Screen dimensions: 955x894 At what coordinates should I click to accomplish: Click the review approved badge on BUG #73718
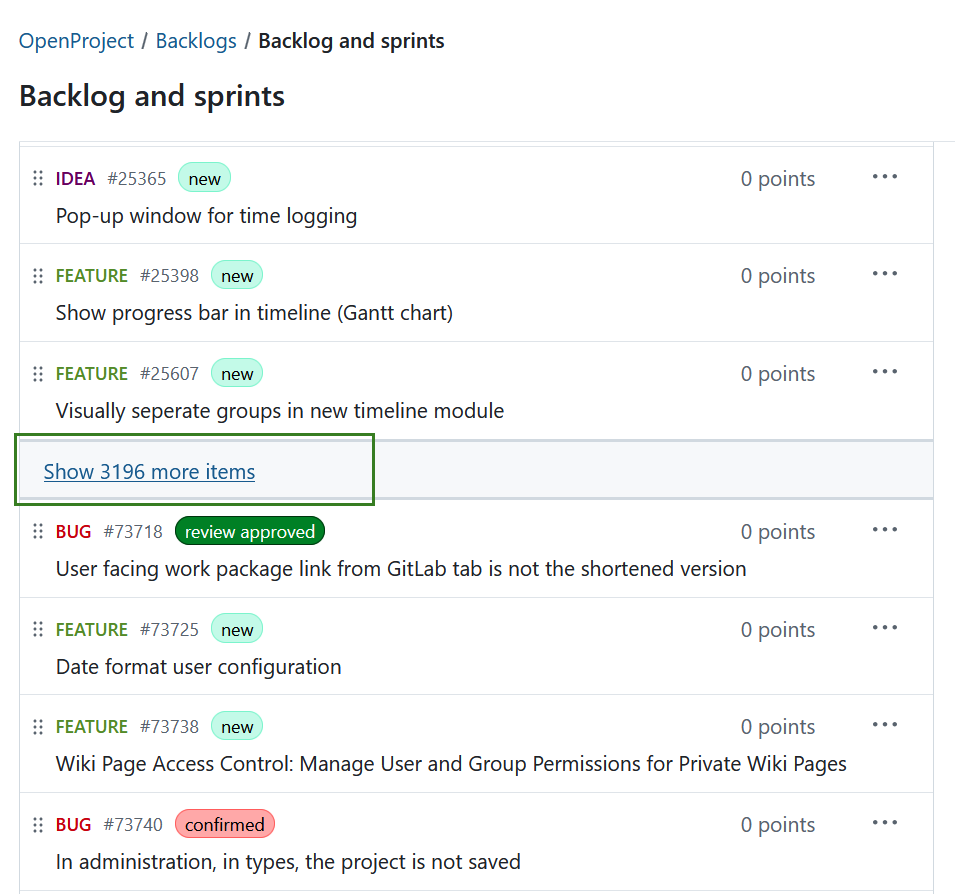[x=249, y=531]
